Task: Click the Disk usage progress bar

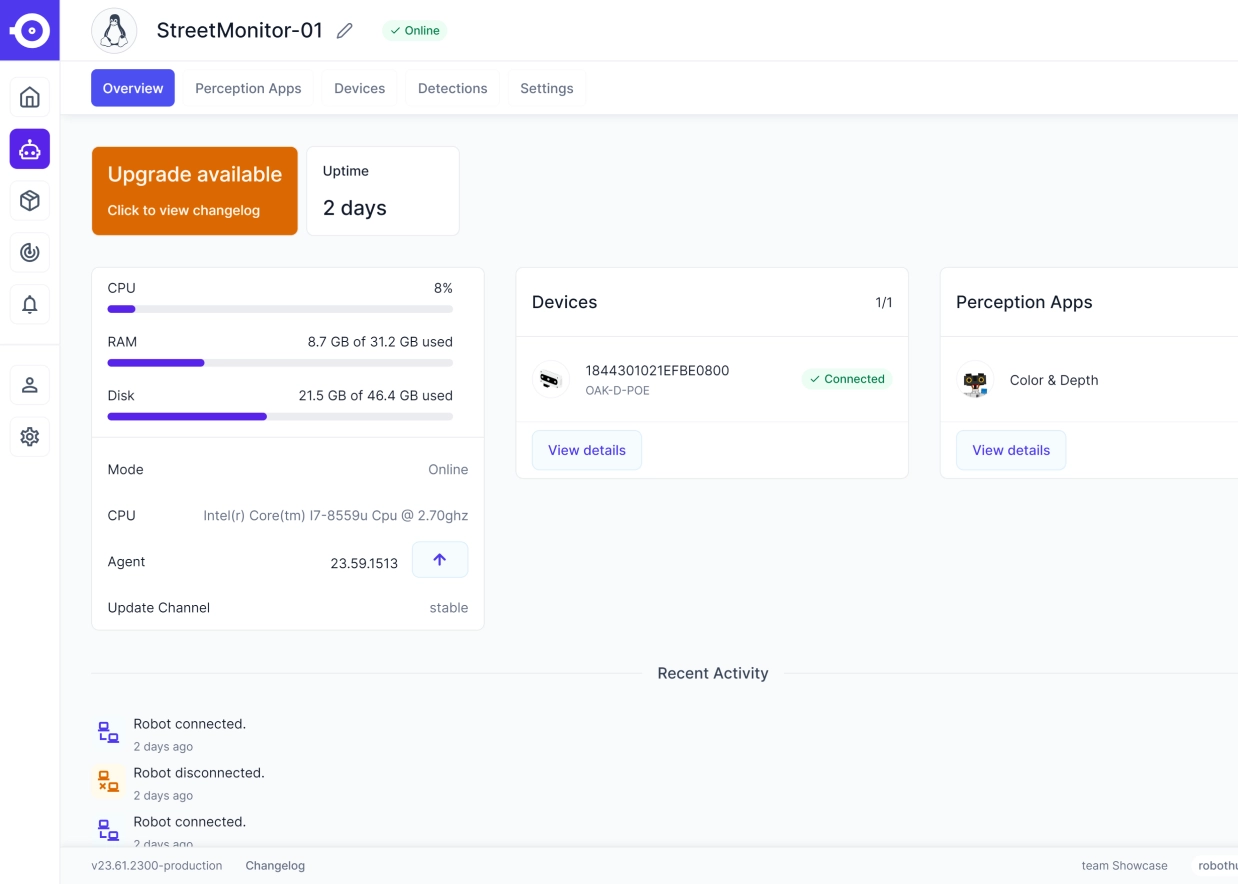Action: coord(280,416)
